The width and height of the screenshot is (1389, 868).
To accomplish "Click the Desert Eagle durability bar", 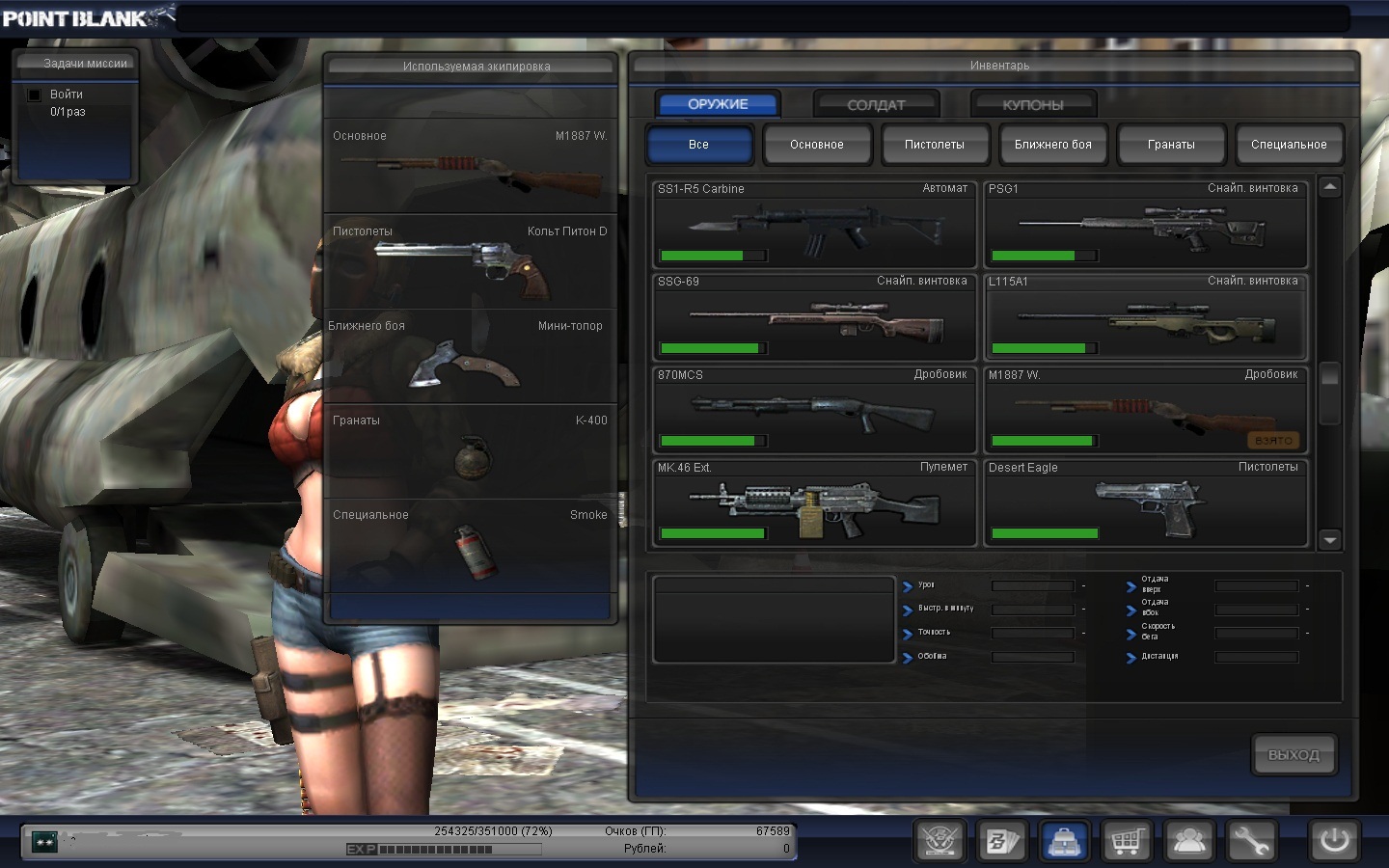I will (x=1045, y=533).
